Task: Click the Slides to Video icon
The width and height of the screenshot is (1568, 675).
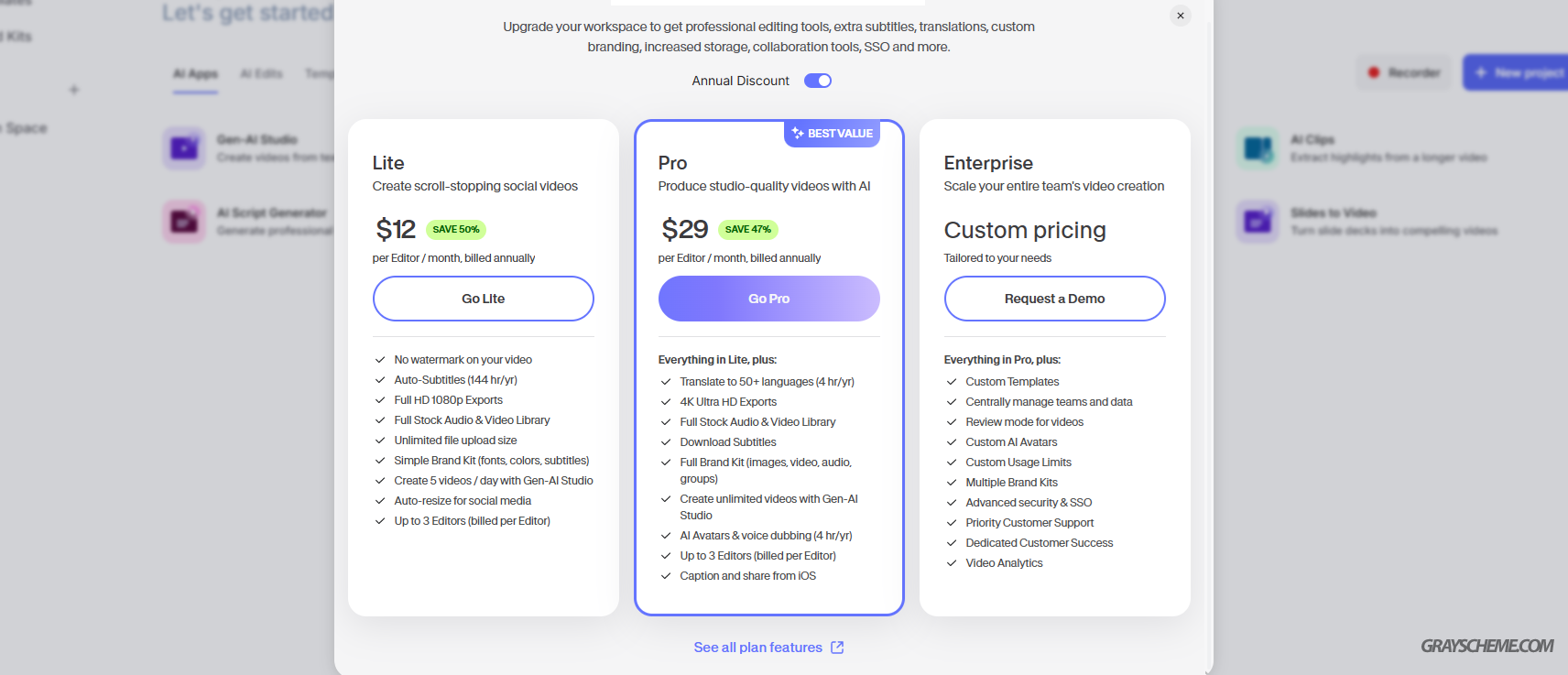Action: coord(1258,221)
